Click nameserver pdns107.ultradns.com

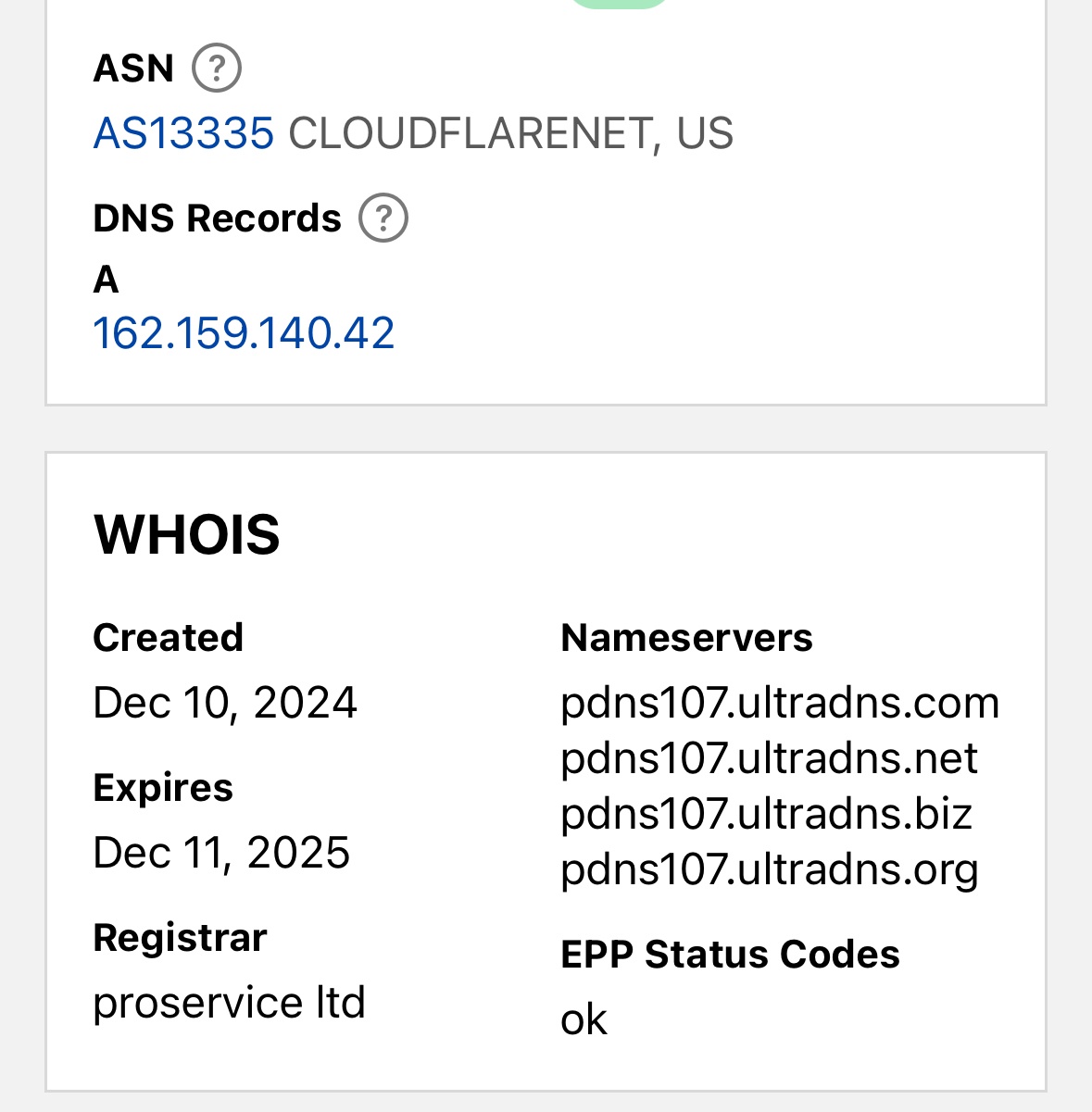[780, 703]
